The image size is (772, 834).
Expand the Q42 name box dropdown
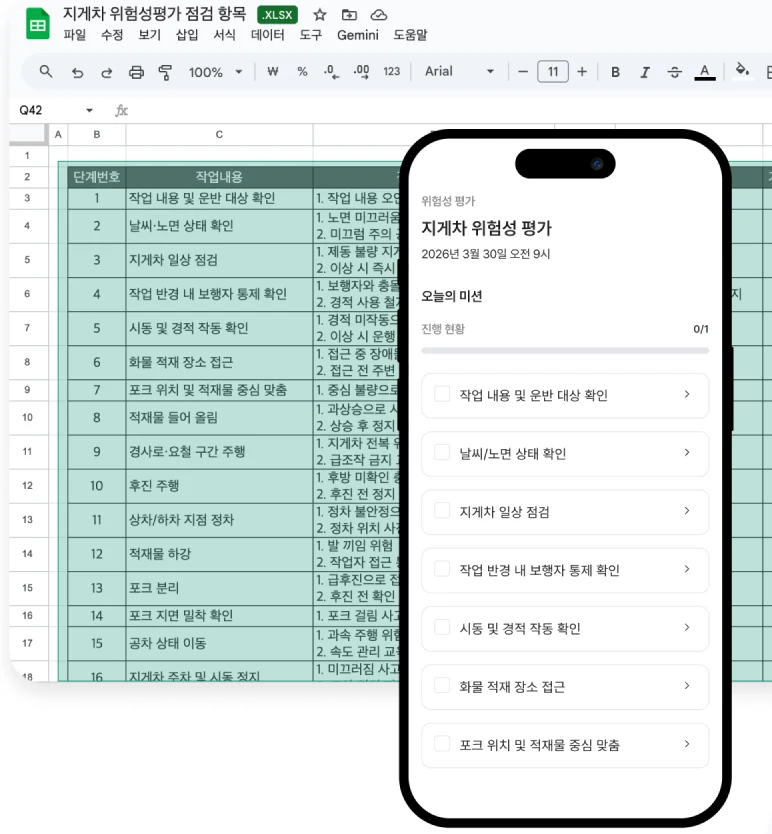coord(89,110)
